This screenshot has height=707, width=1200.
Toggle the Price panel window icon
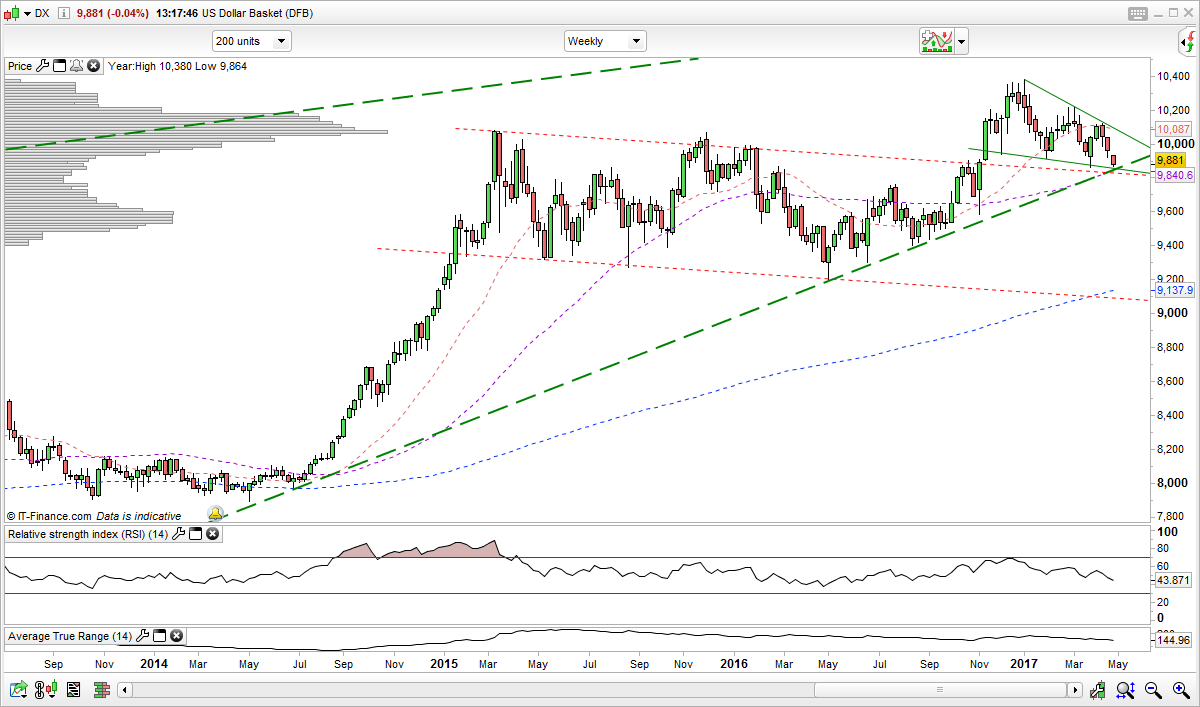point(59,66)
